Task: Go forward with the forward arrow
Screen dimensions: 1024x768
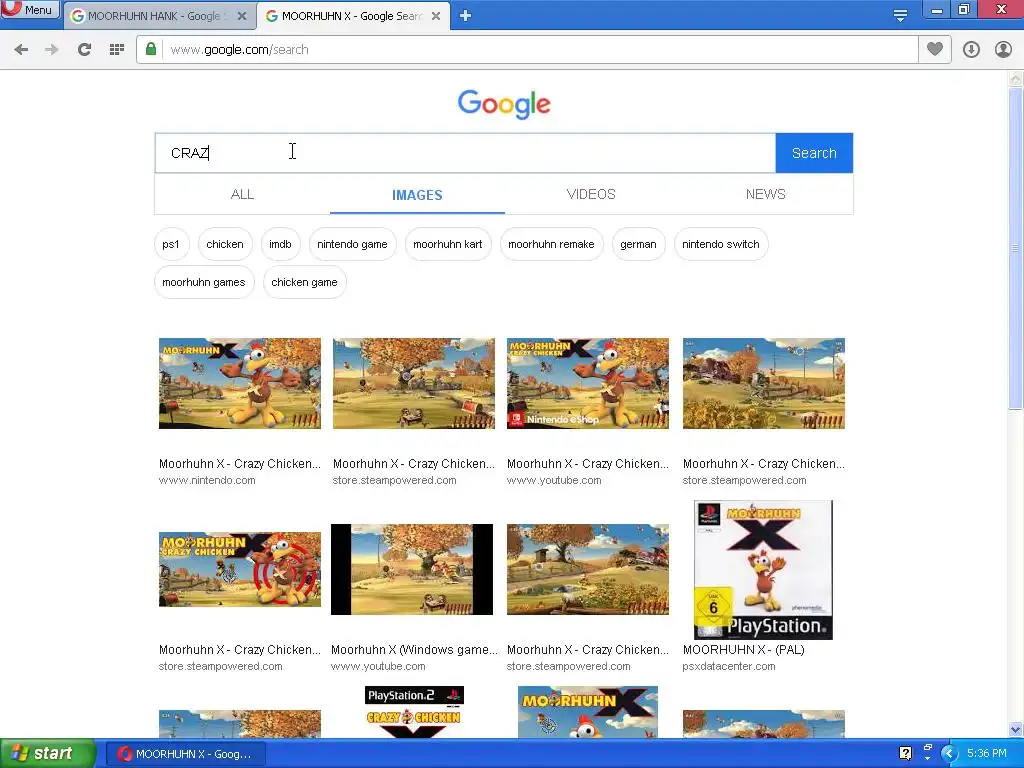Action: coord(52,50)
